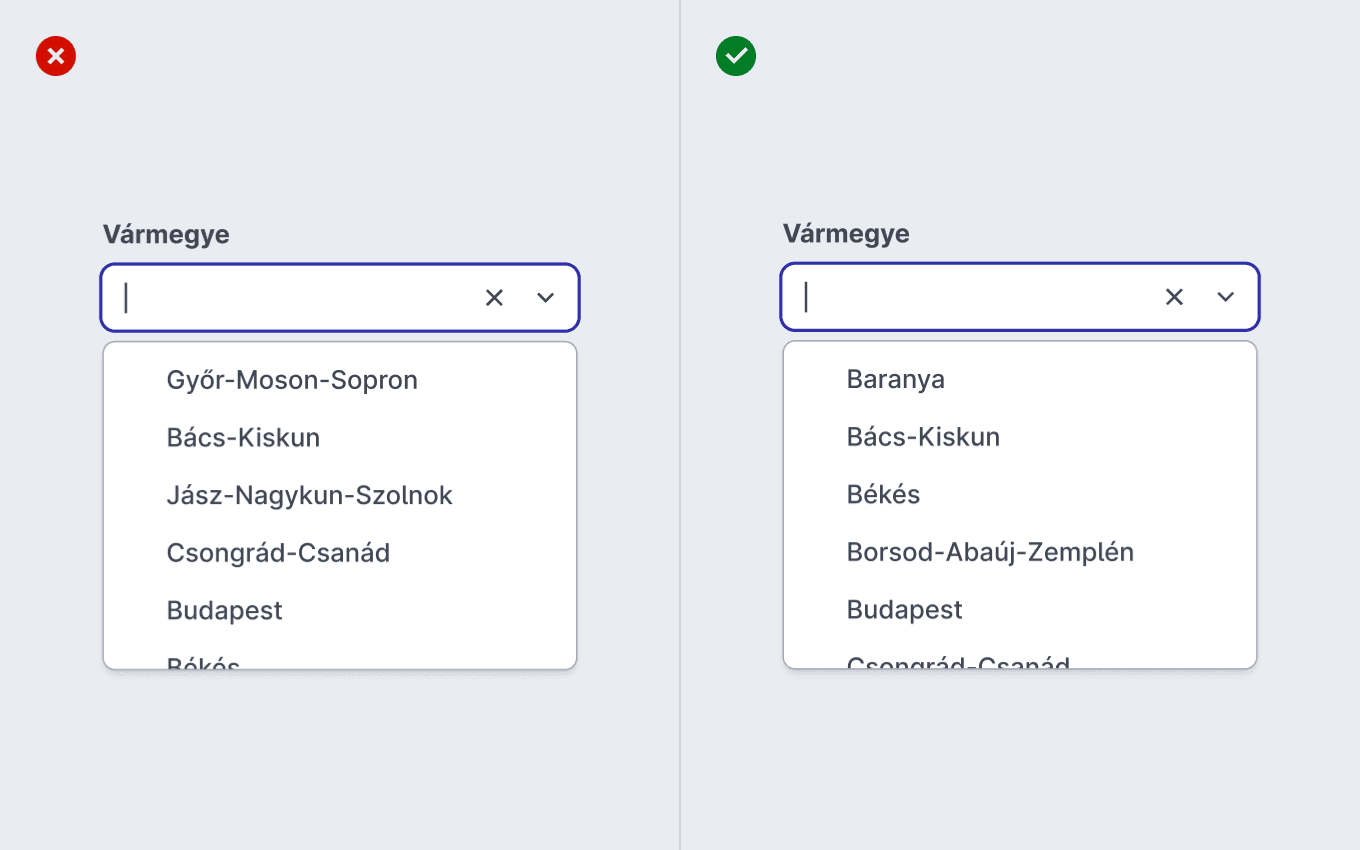Viewport: 1360px width, 850px height.
Task: Clear the left Vármegye field with X icon
Action: point(494,297)
